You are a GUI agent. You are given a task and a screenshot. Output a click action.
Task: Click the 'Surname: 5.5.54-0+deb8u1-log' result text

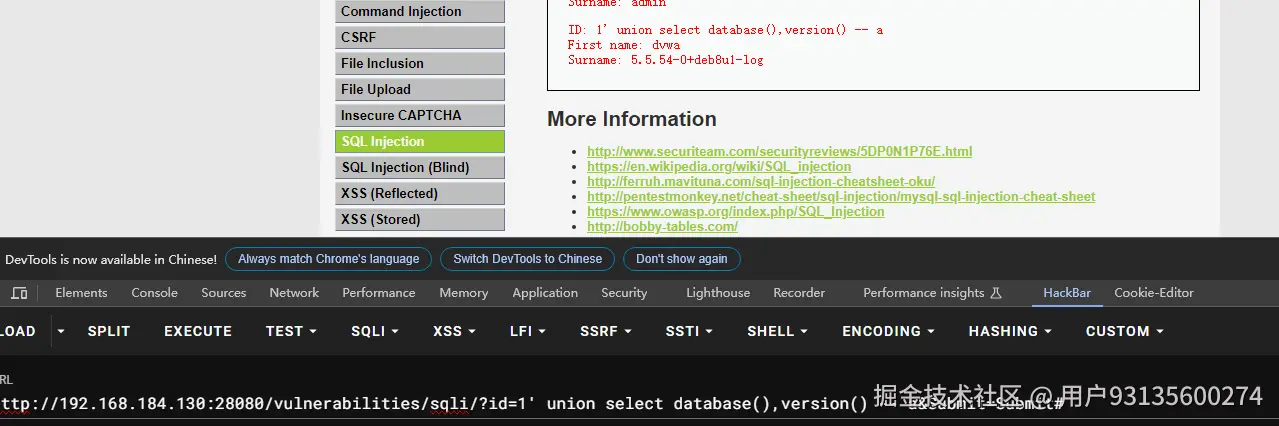(666, 60)
